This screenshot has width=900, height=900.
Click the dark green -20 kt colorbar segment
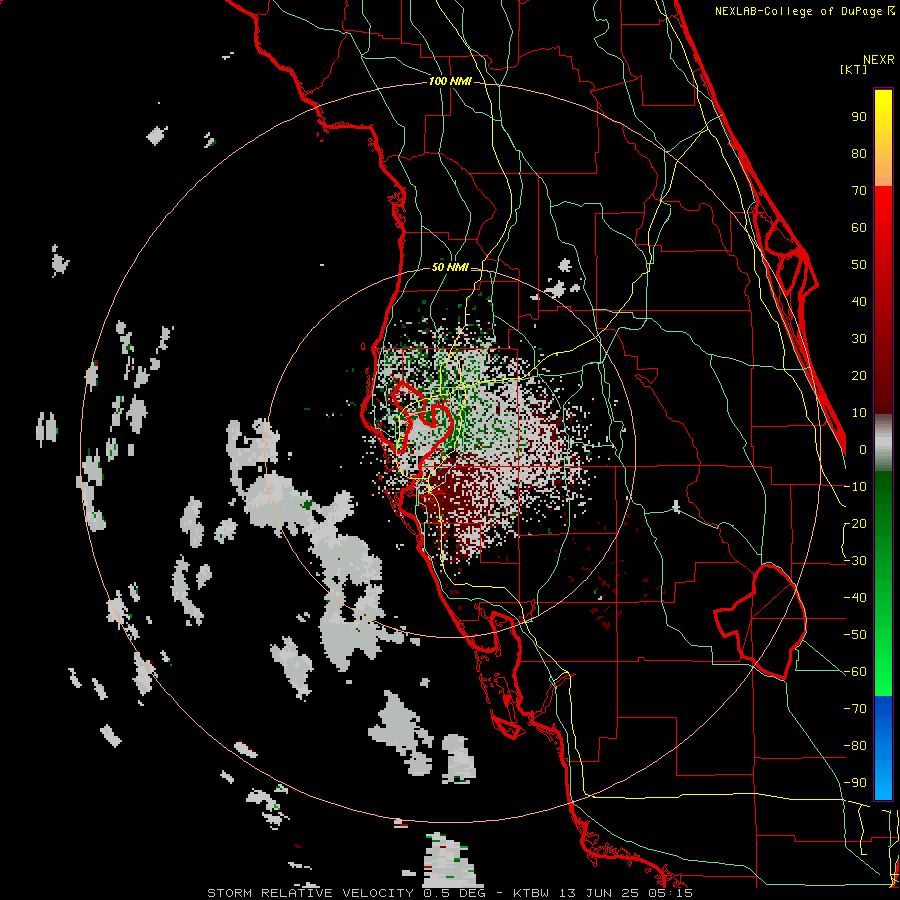[x=883, y=523]
